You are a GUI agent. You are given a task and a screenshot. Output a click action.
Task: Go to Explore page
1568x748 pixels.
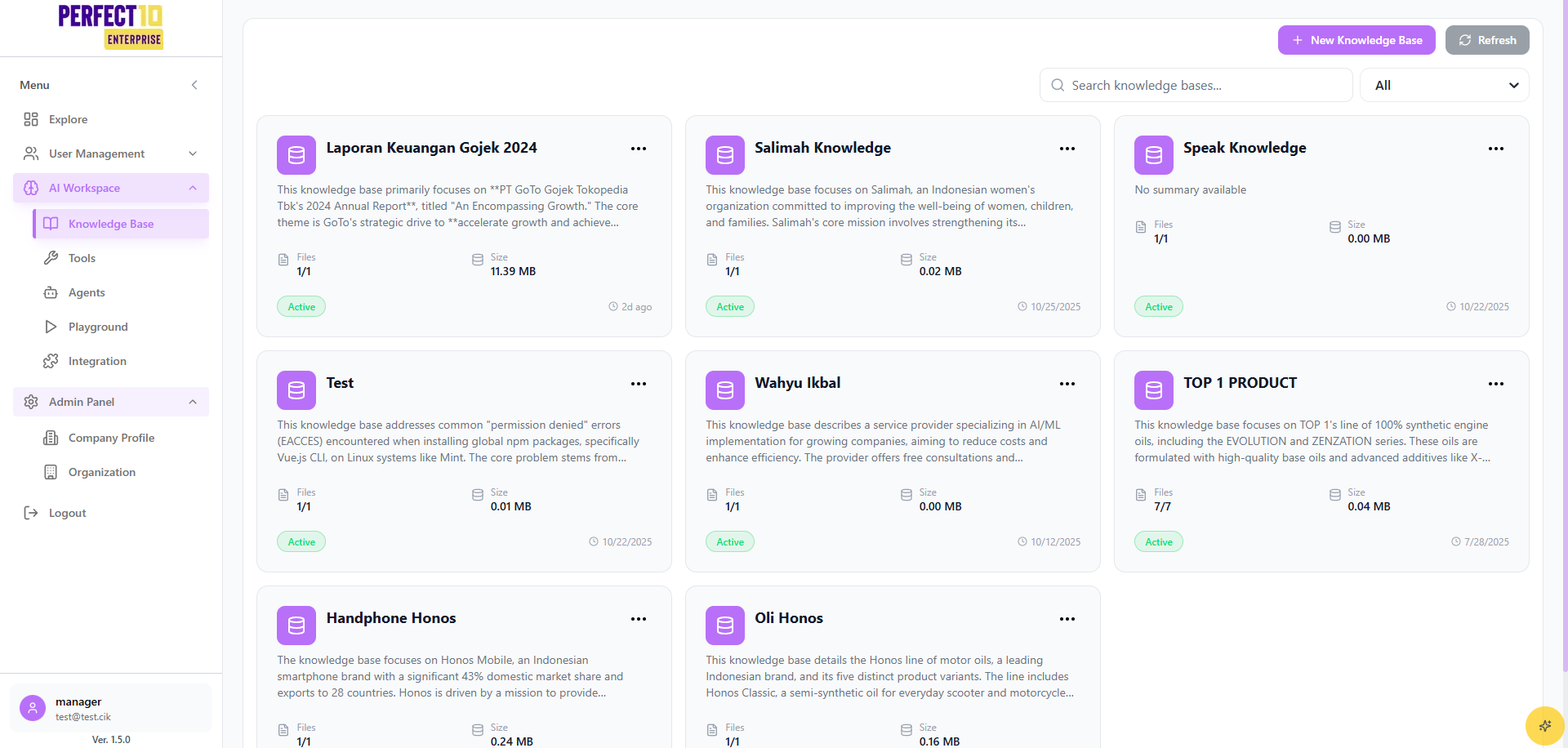pos(111,119)
